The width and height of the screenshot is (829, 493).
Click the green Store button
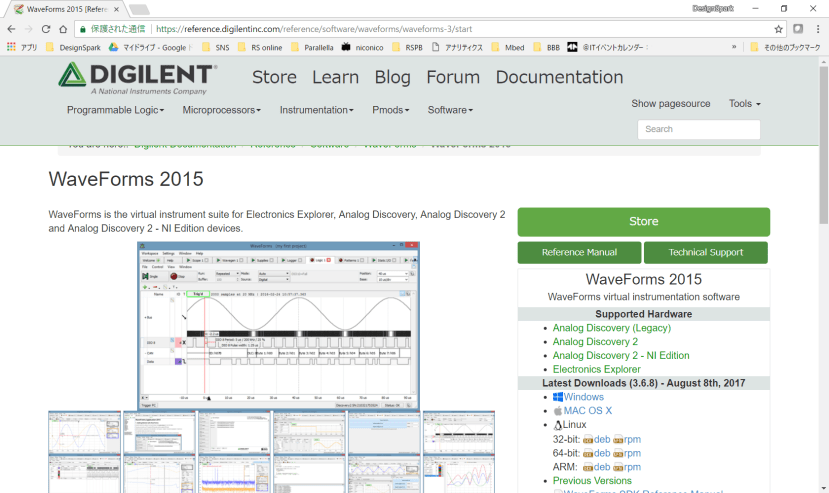(643, 222)
